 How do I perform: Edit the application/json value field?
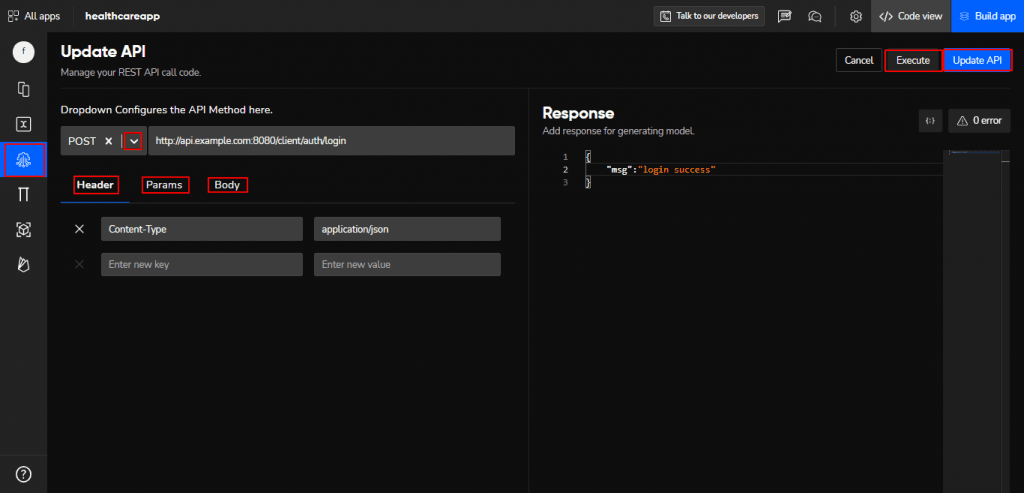(408, 229)
